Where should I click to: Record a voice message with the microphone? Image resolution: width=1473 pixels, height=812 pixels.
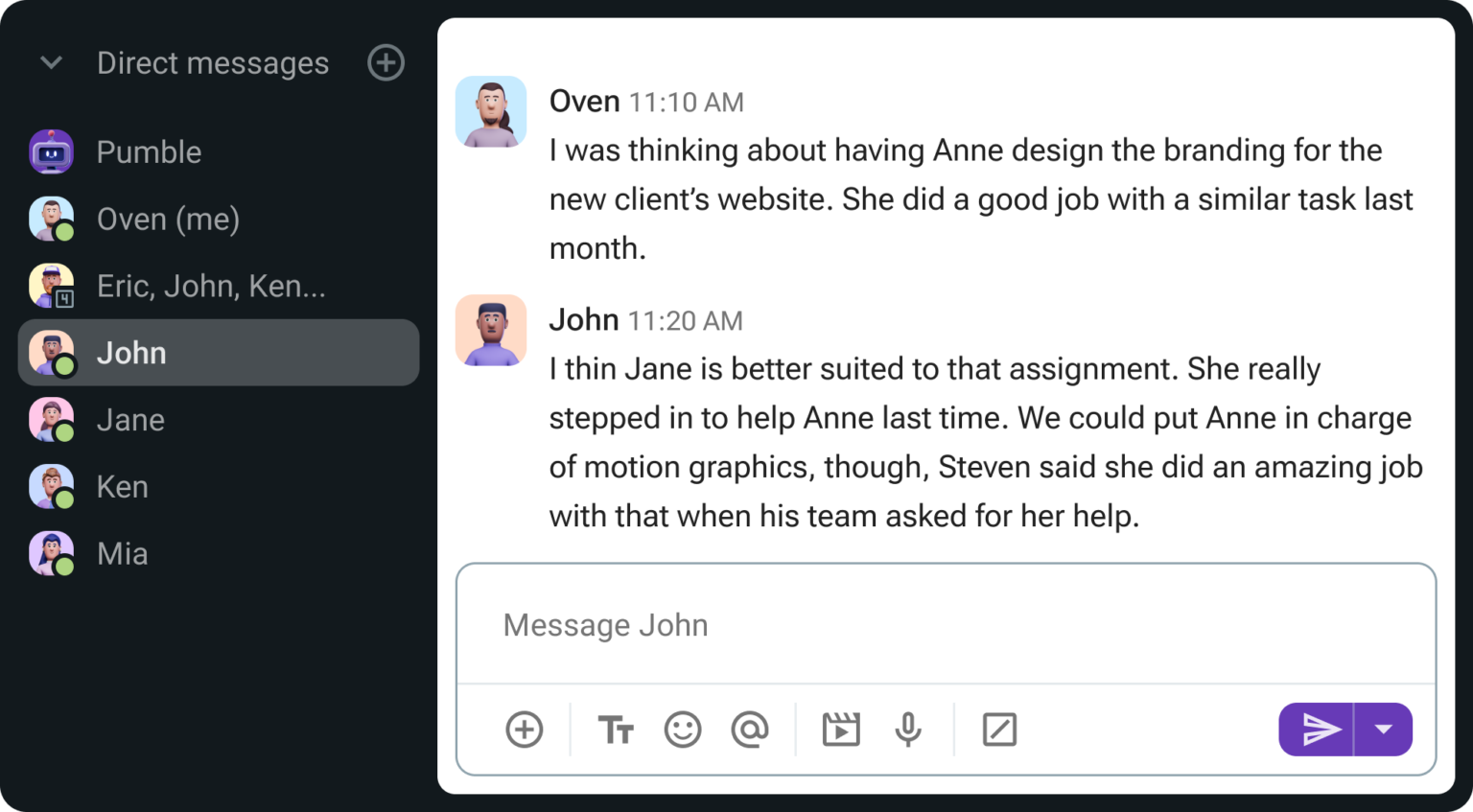pos(907,729)
